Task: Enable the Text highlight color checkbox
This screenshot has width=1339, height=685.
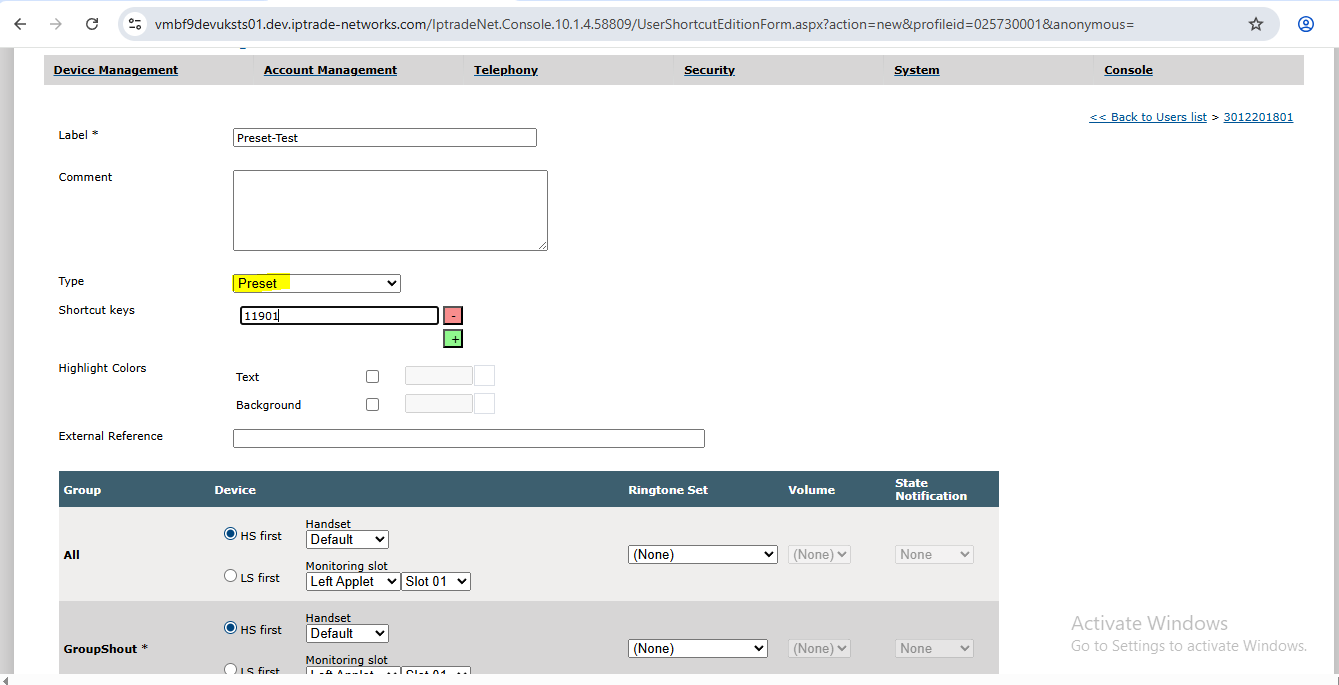Action: click(372, 377)
